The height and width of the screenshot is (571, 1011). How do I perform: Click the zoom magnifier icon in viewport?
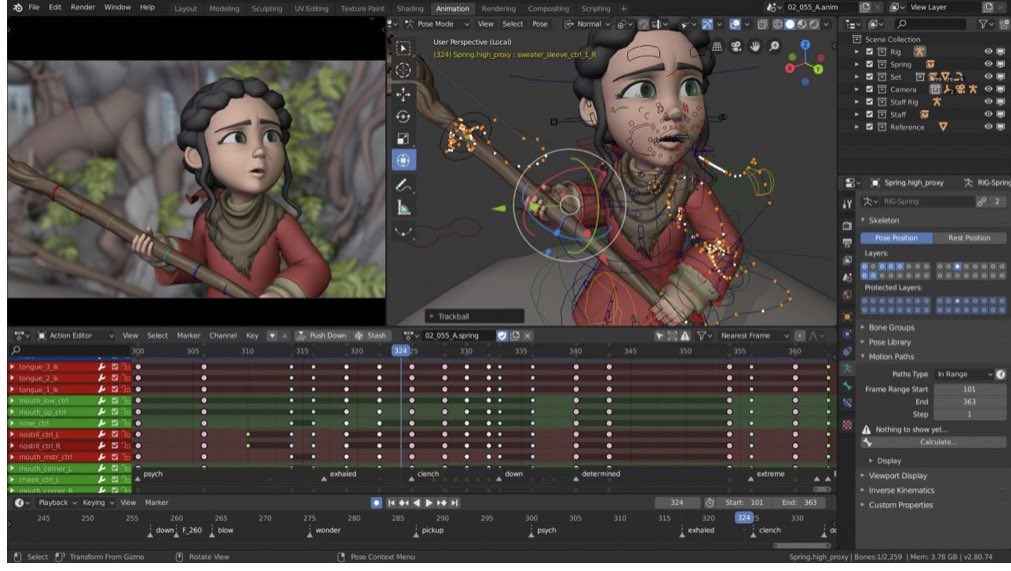point(774,46)
